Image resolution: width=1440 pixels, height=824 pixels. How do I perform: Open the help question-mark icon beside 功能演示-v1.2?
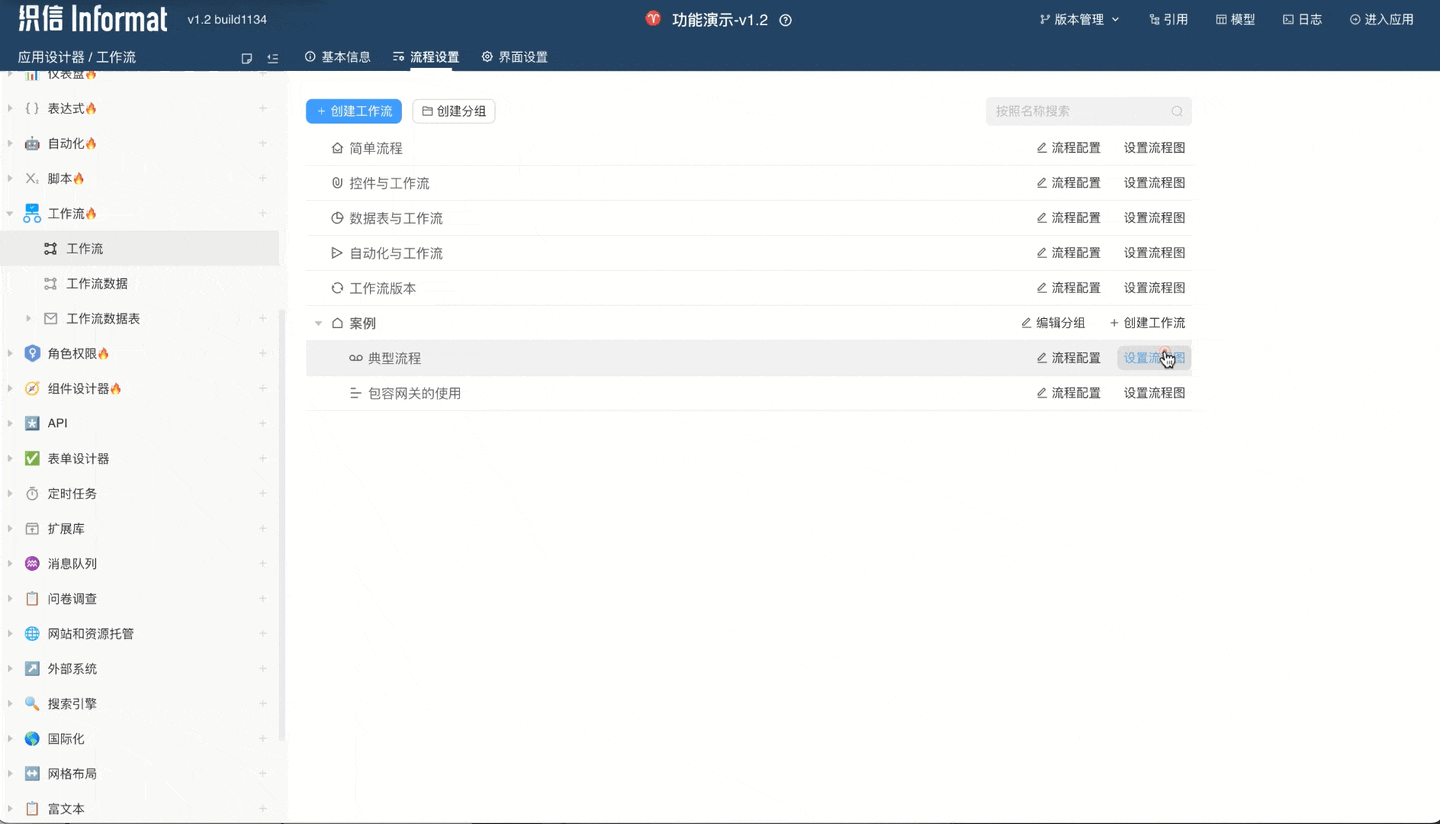point(785,18)
